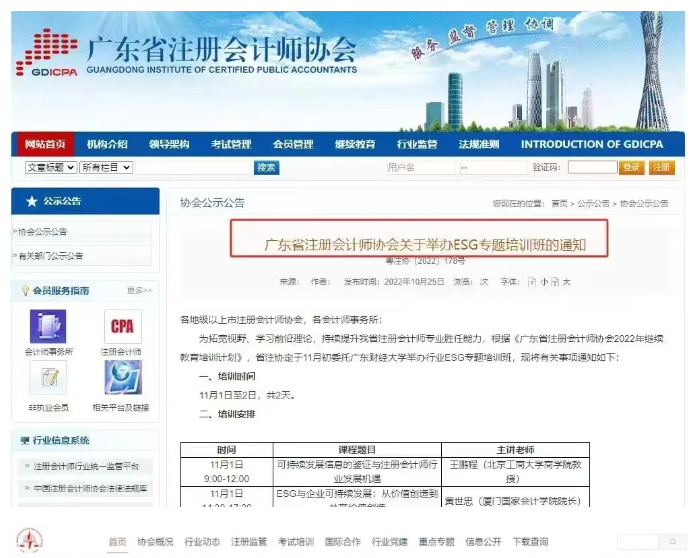Open the CPA 注册会计师 icon
This screenshot has width=696, height=558.
tap(123, 327)
